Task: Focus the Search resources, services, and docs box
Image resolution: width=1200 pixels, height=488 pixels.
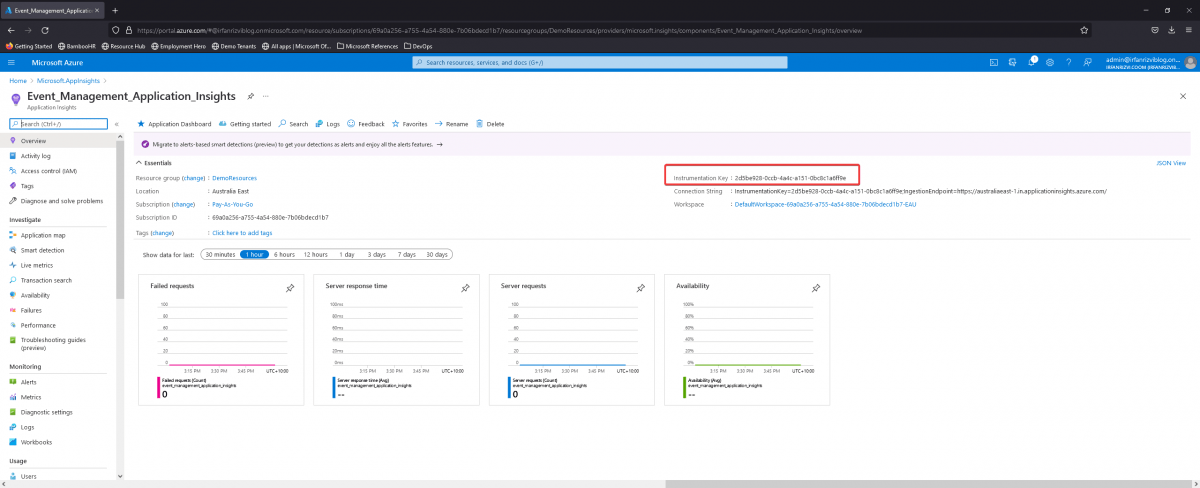Action: point(598,62)
